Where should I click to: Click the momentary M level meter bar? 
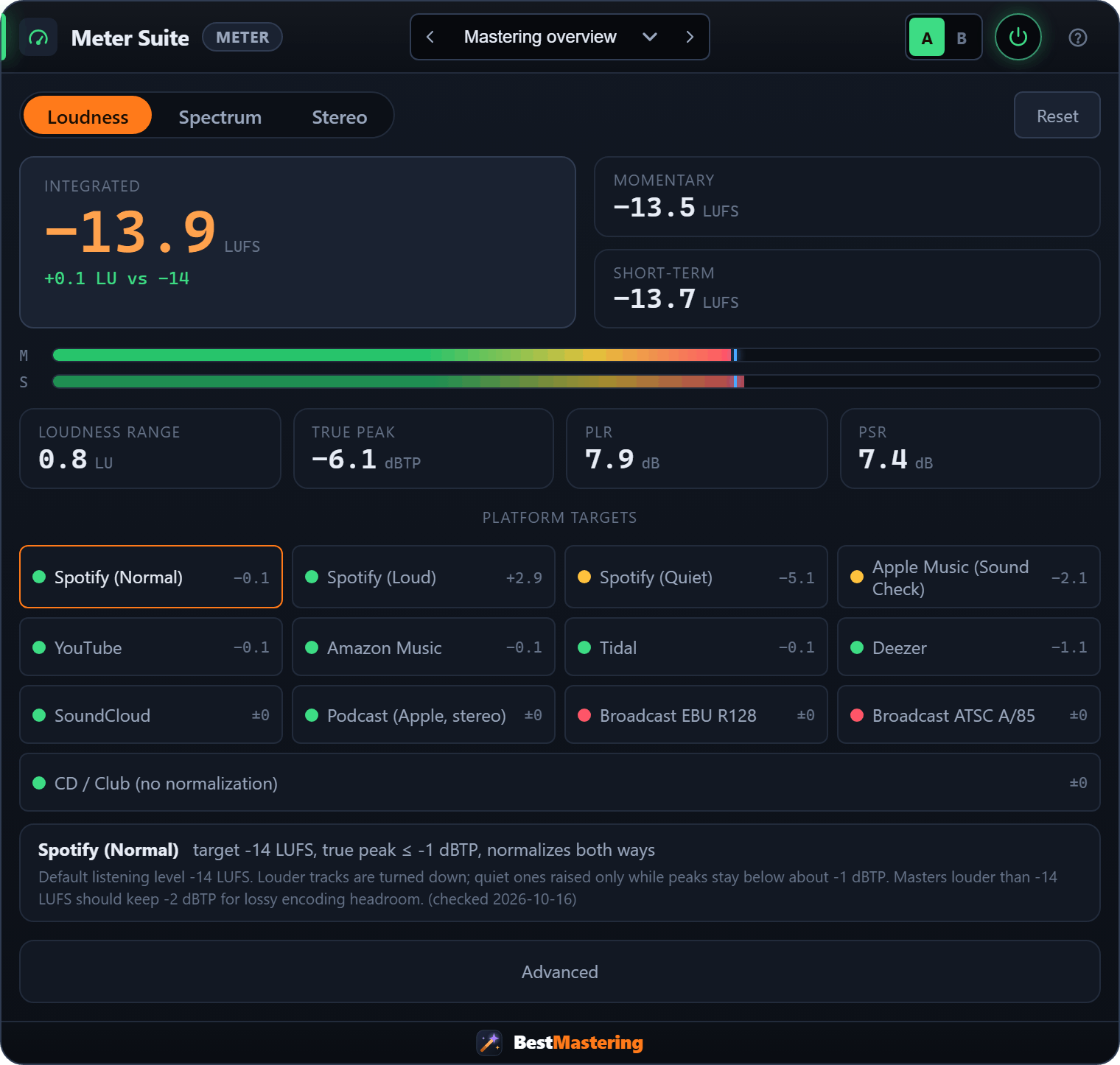(576, 355)
